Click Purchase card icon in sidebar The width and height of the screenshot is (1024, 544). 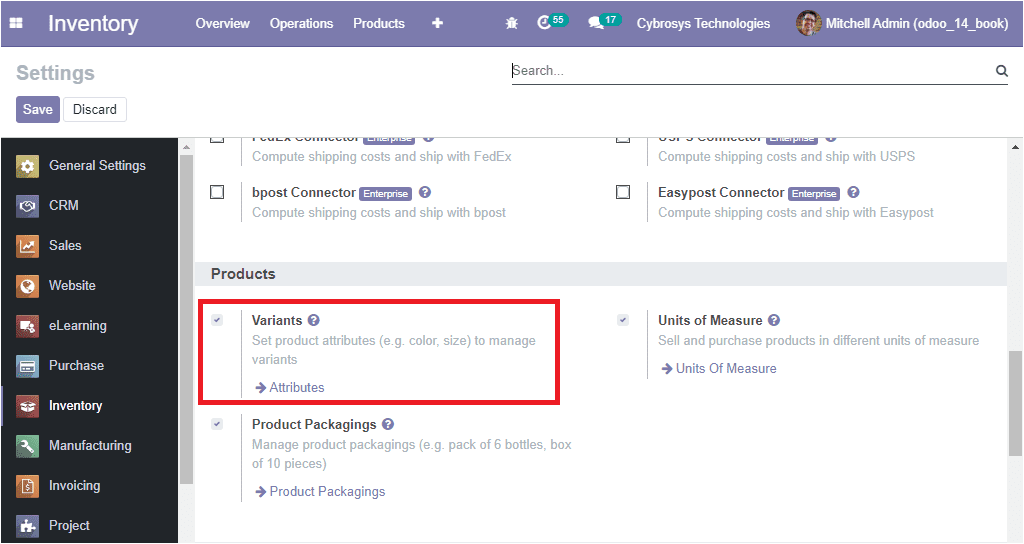tap(27, 366)
